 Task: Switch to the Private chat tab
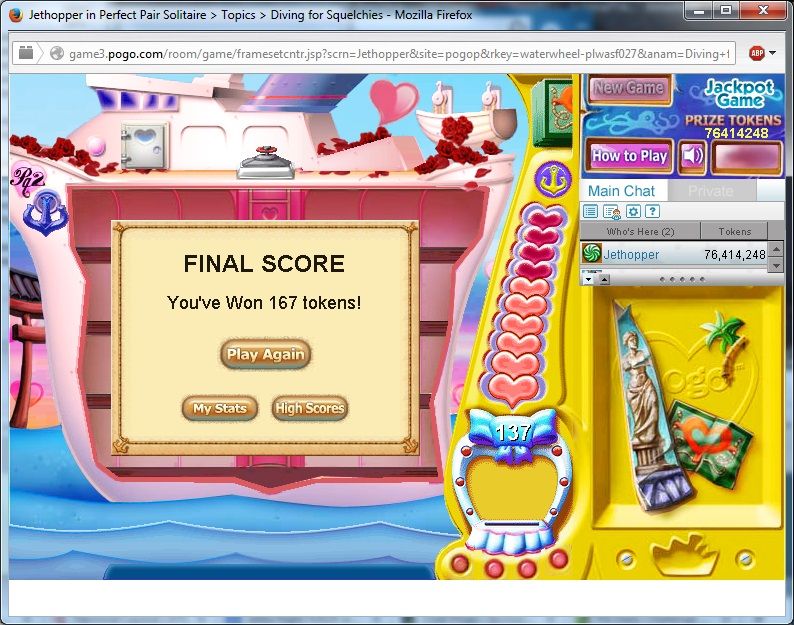click(x=710, y=191)
